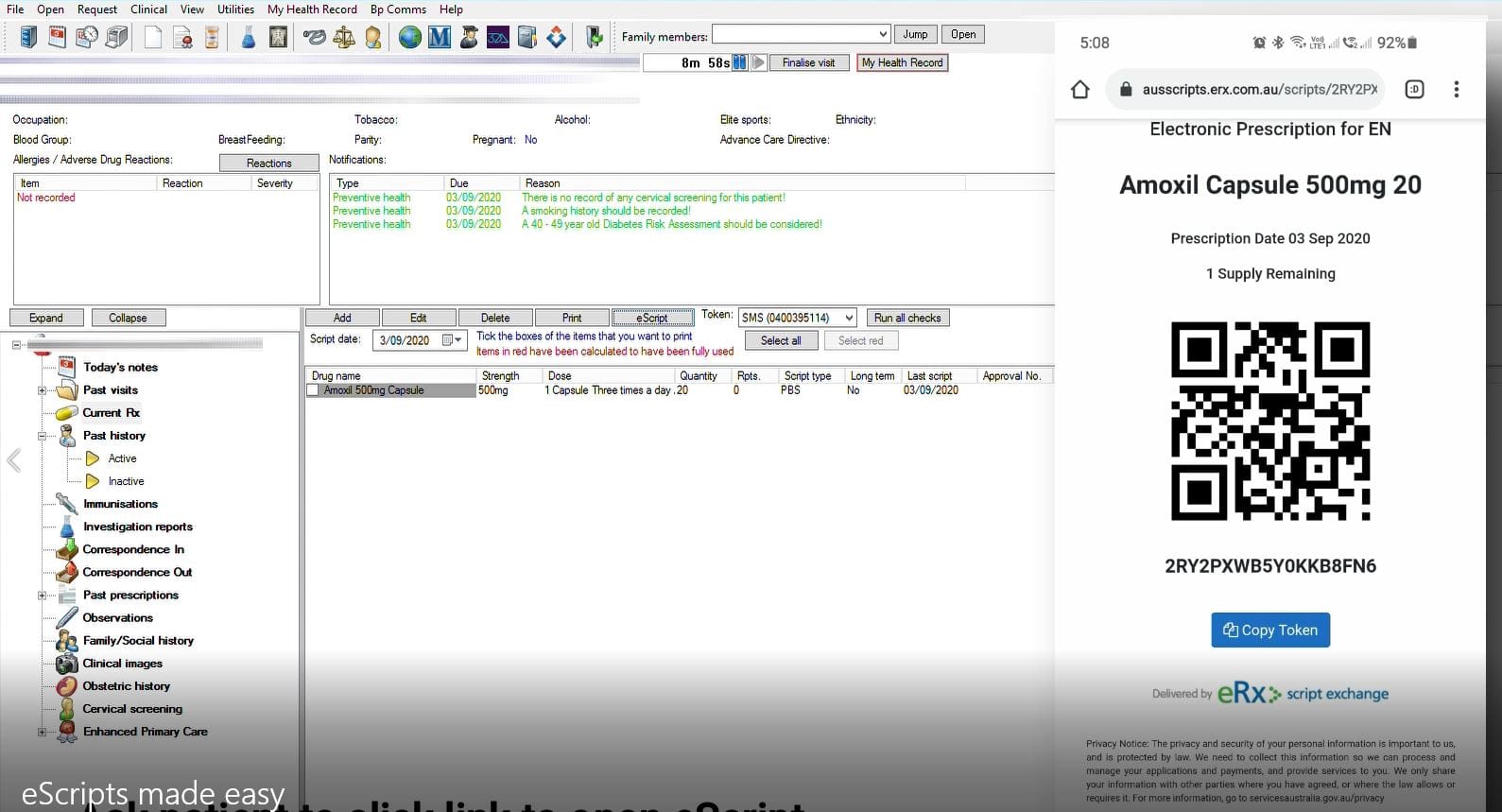This screenshot has height=812, width=1502.
Task: Select the Amoxil 500mg Capsule row
Action: [x=679, y=390]
